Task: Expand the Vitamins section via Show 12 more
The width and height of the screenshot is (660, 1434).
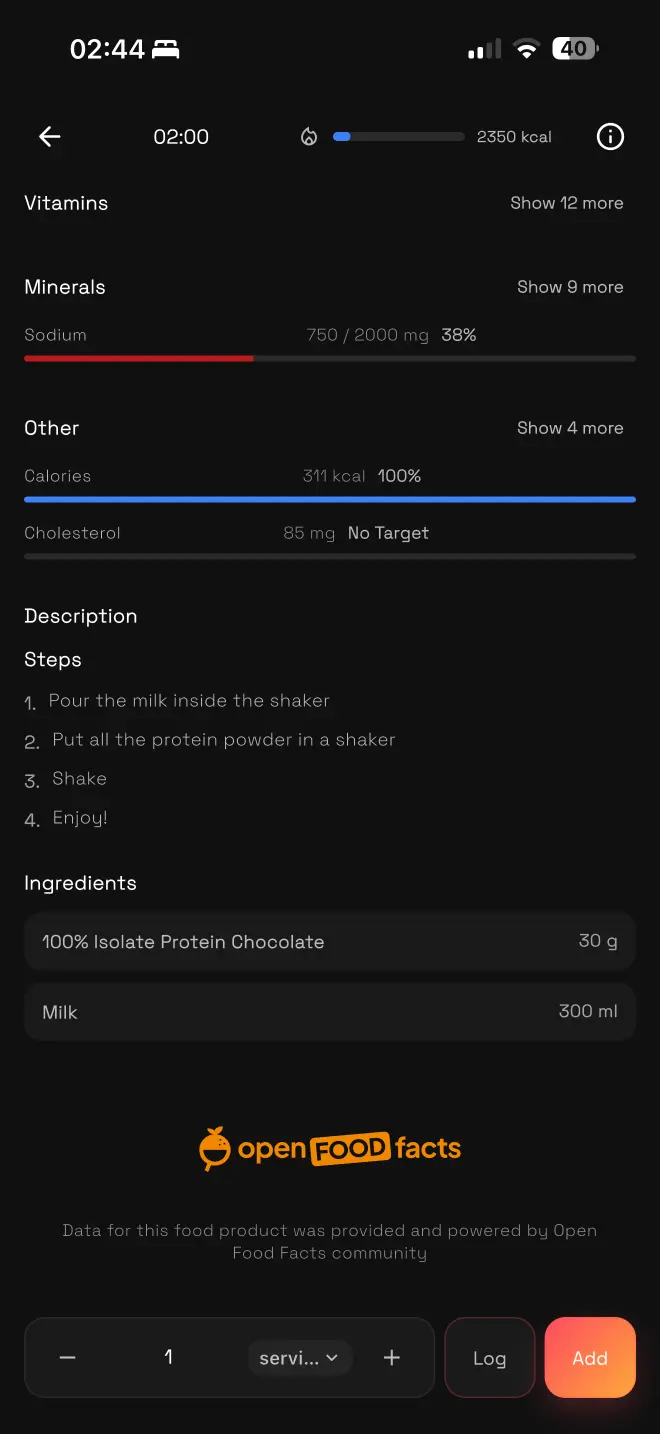Action: (x=566, y=203)
